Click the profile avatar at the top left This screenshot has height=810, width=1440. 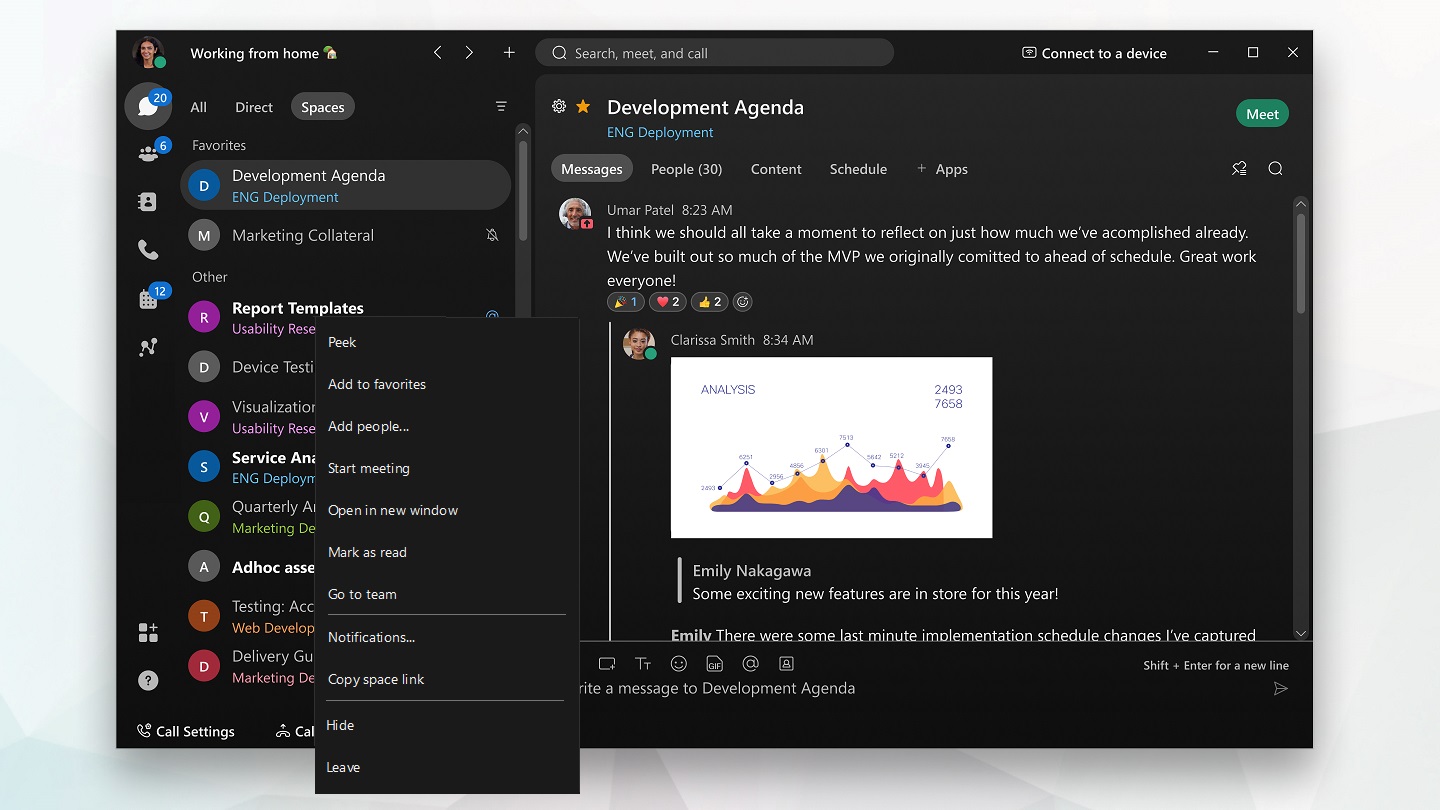pyautogui.click(x=148, y=53)
